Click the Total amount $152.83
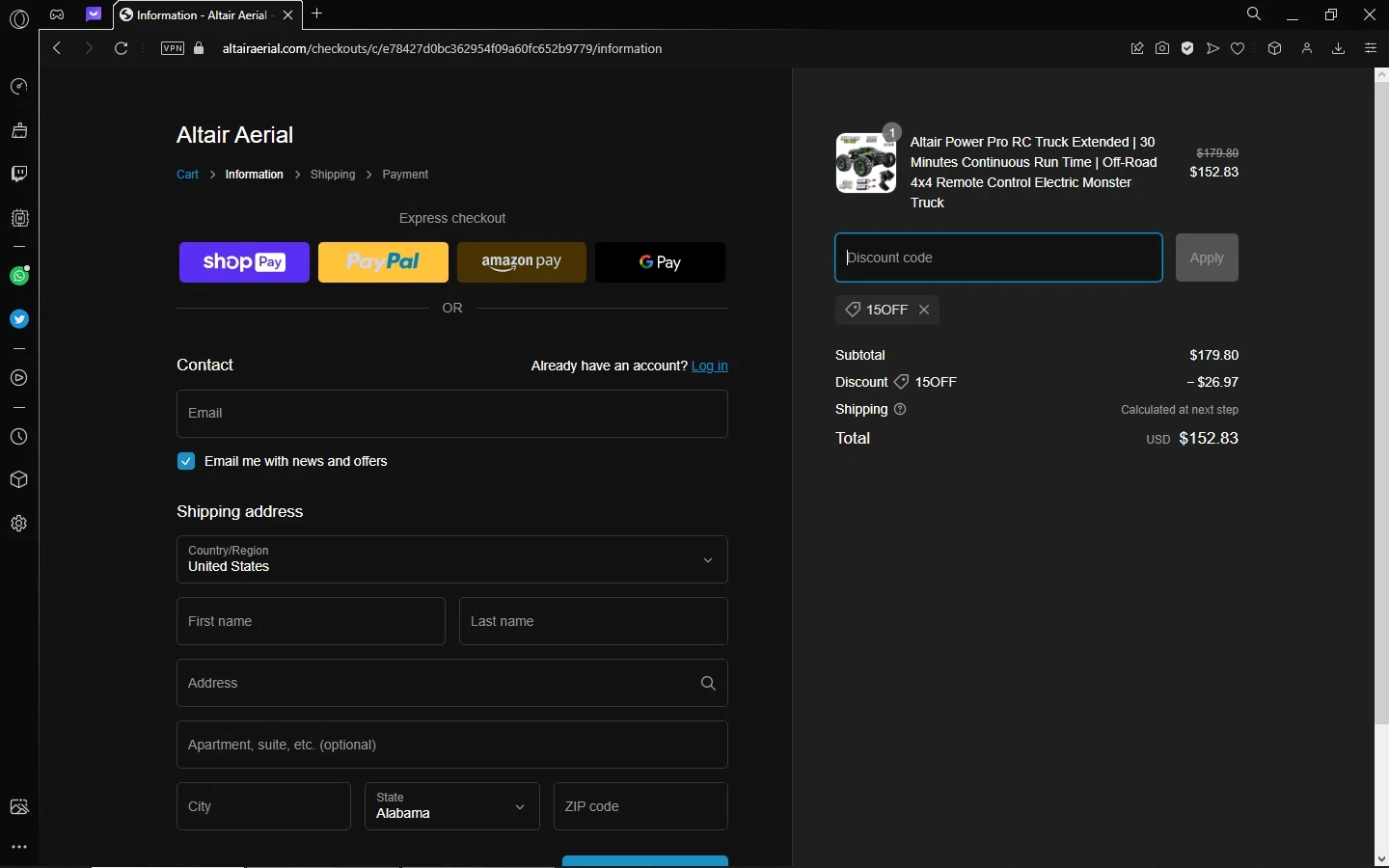The height and width of the screenshot is (868, 1389). click(1209, 438)
